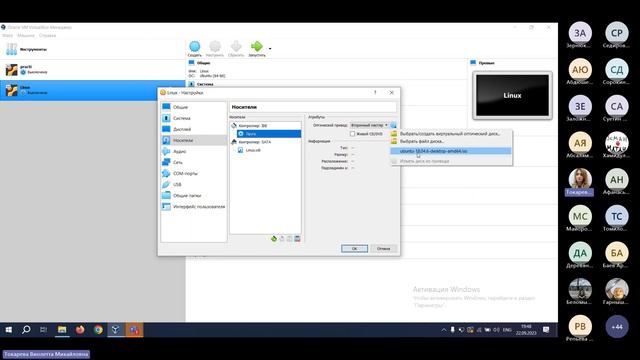This screenshot has height=360, width=640.
Task: Open the Дисплей settings category
Action: tap(194, 129)
